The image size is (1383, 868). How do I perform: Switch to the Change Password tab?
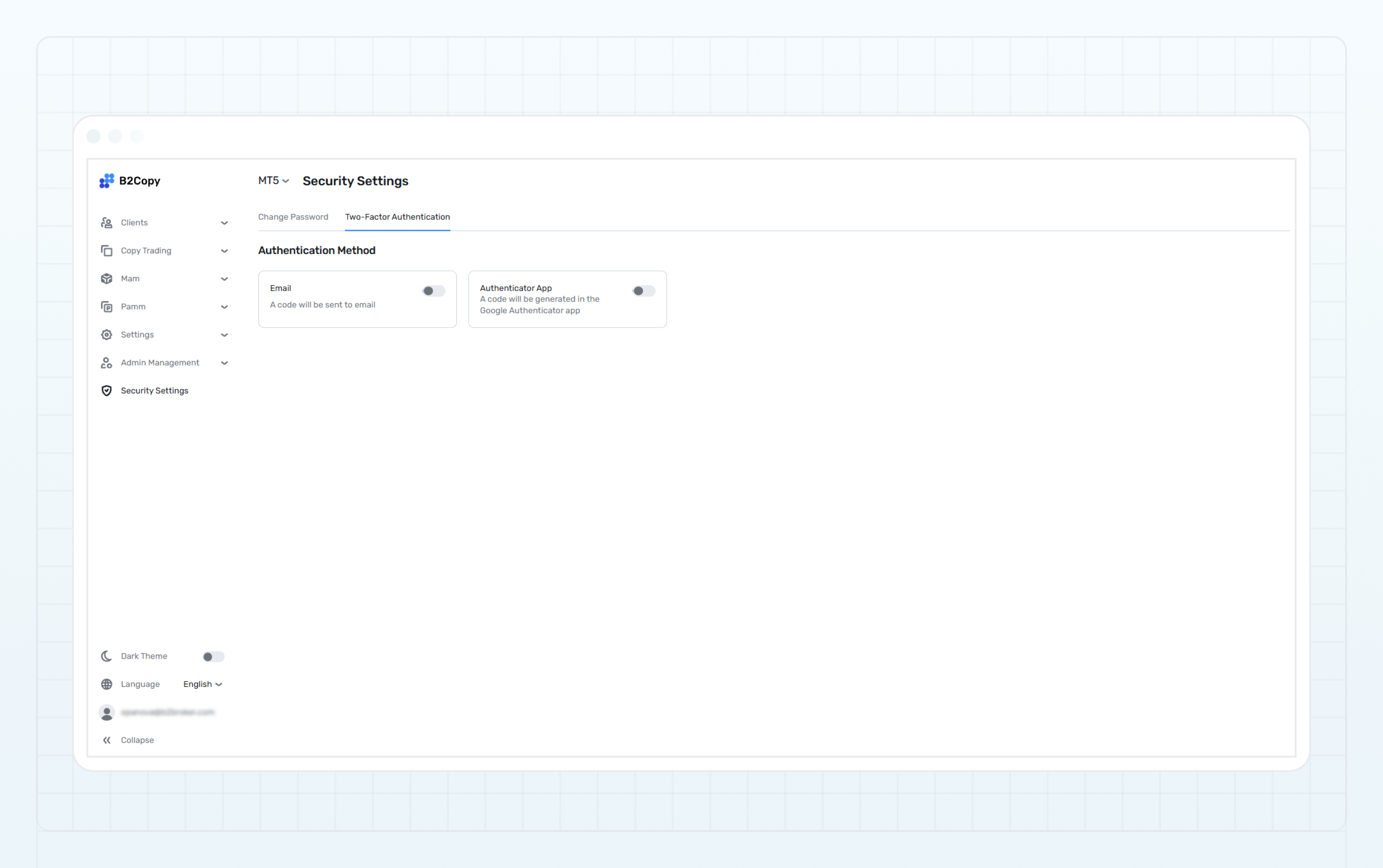pos(293,217)
